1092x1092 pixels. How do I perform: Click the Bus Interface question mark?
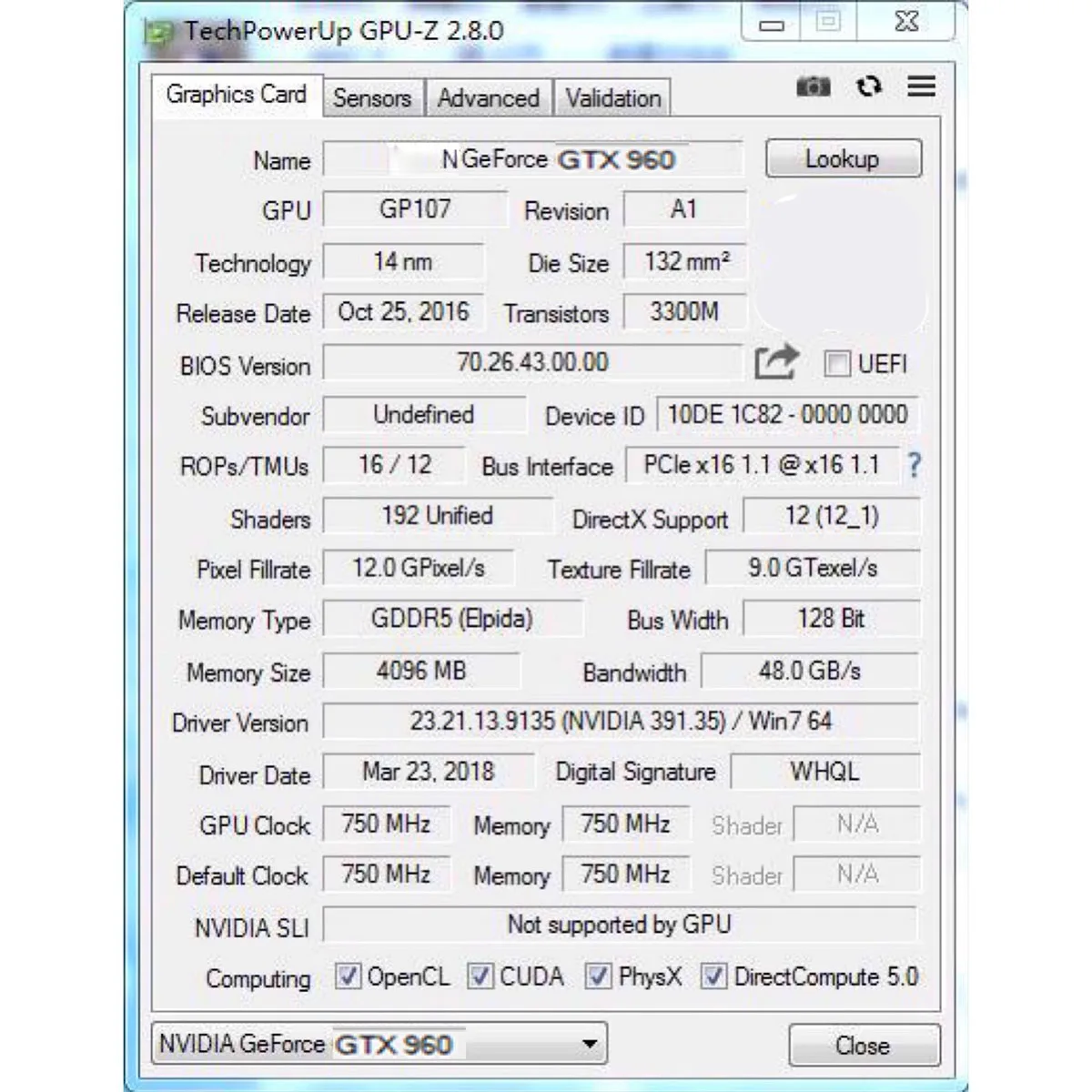pos(914,466)
